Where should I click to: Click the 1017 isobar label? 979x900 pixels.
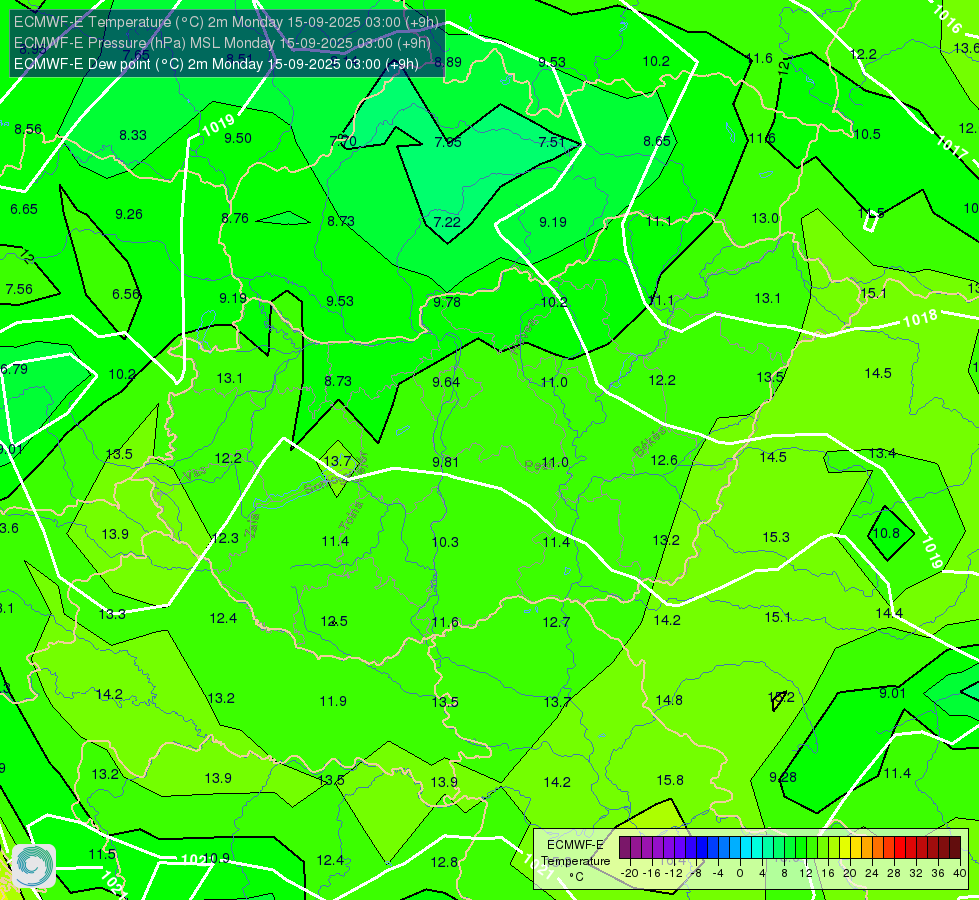[952, 149]
